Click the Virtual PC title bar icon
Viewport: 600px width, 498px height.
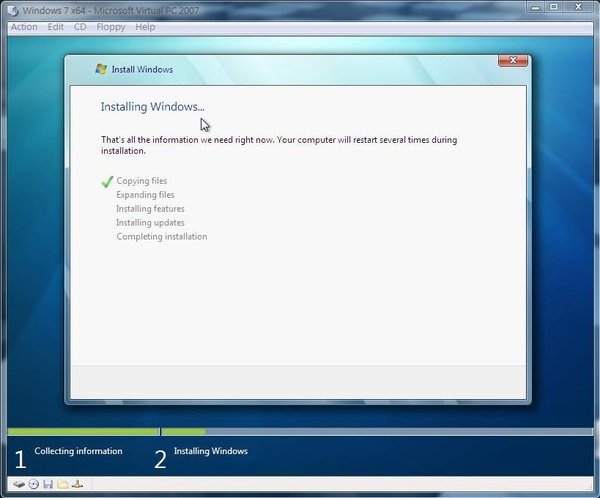(x=13, y=11)
